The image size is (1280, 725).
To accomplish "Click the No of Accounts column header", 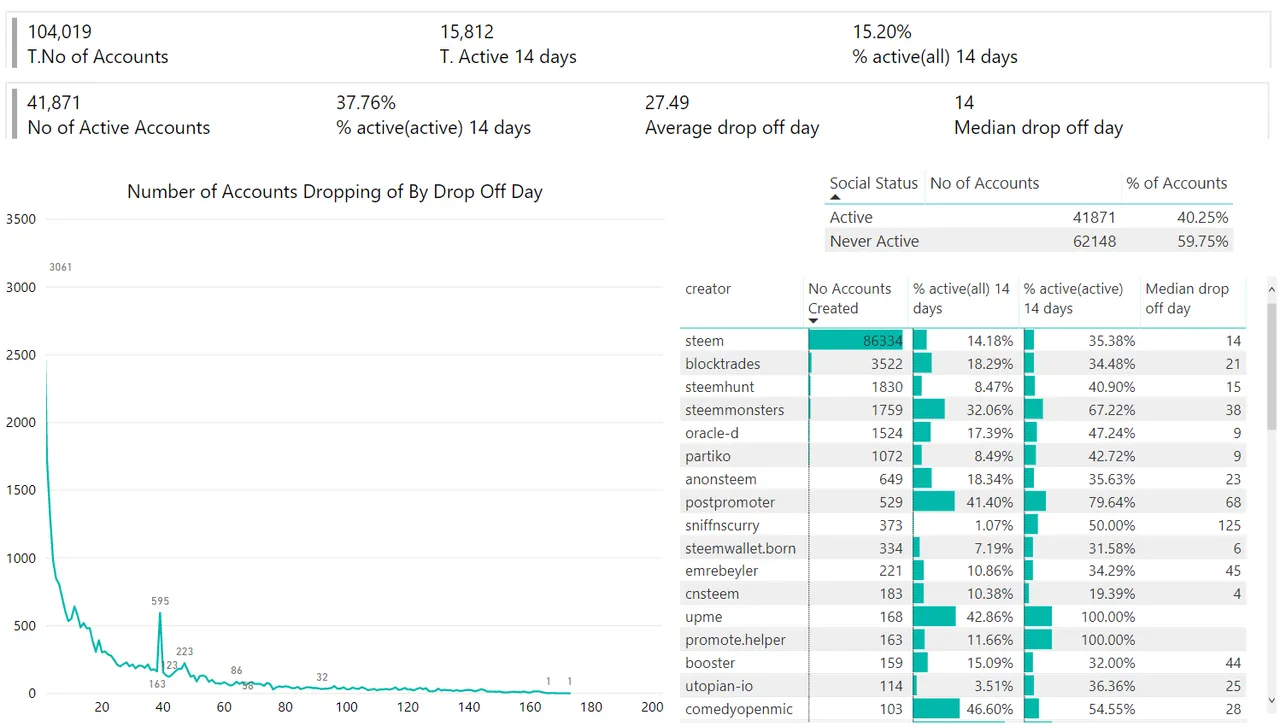I will click(x=984, y=183).
